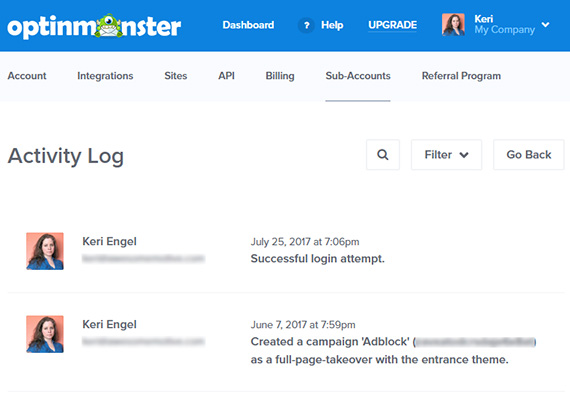Screen dimensions: 570x397
Task: Click the search magnifier button
Action: pyautogui.click(x=383, y=155)
